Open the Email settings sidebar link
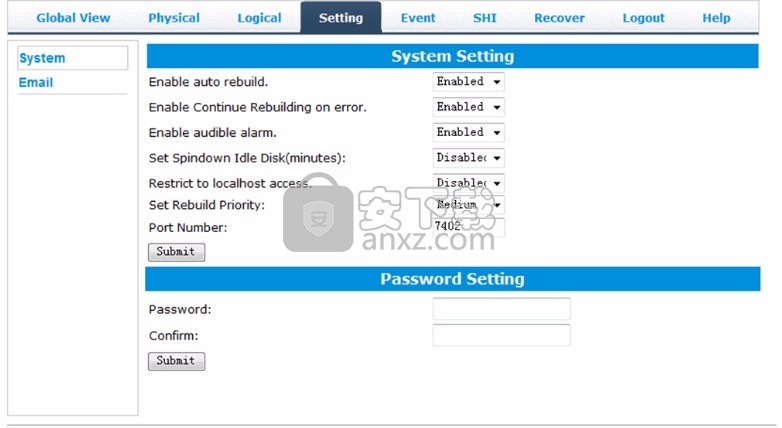 point(36,82)
